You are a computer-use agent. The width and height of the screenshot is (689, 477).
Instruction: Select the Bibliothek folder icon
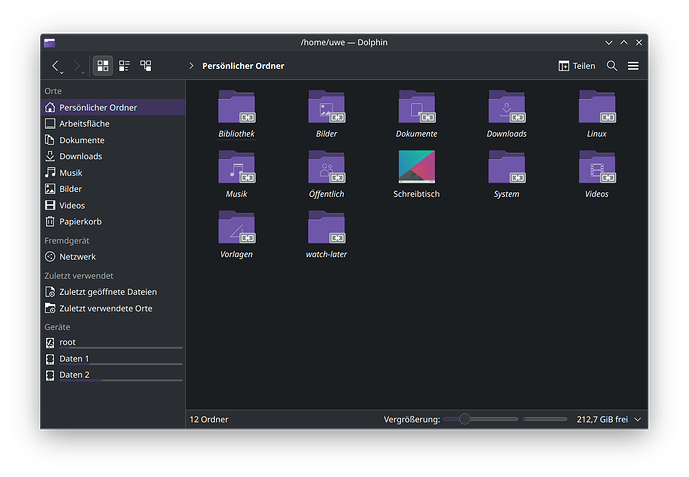[236, 107]
